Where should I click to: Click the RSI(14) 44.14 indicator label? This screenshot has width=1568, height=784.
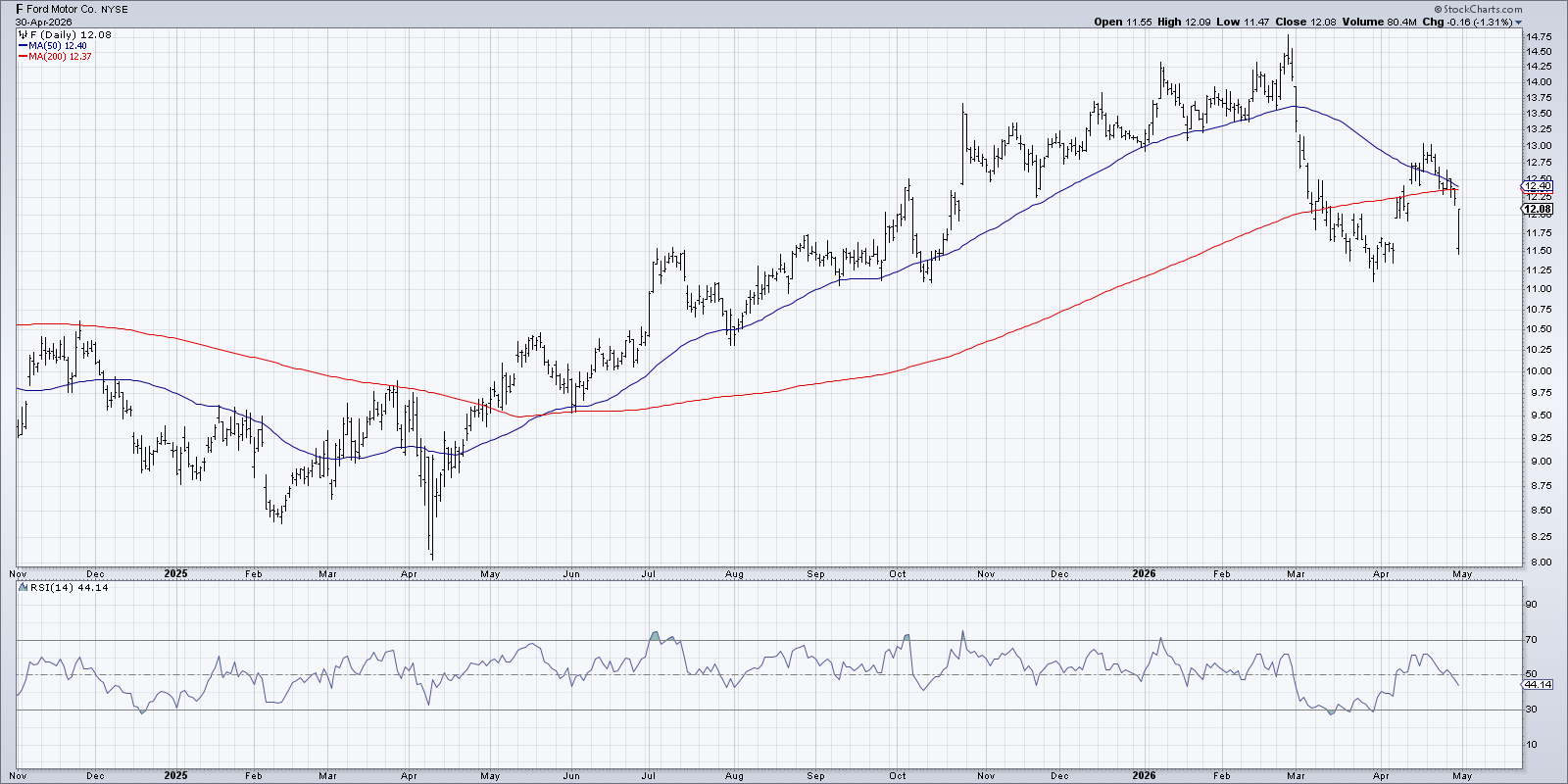pos(69,587)
